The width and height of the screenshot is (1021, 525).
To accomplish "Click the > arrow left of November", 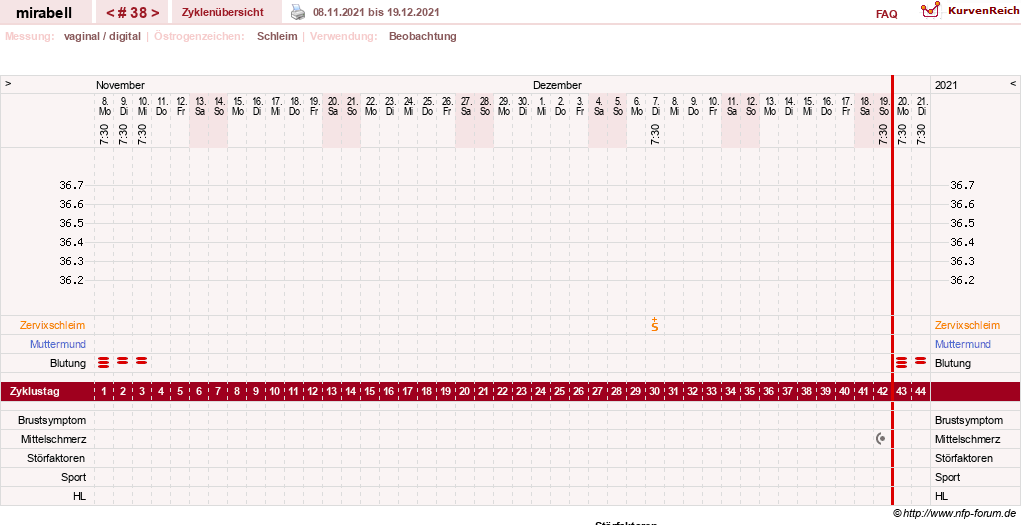I will point(8,83).
